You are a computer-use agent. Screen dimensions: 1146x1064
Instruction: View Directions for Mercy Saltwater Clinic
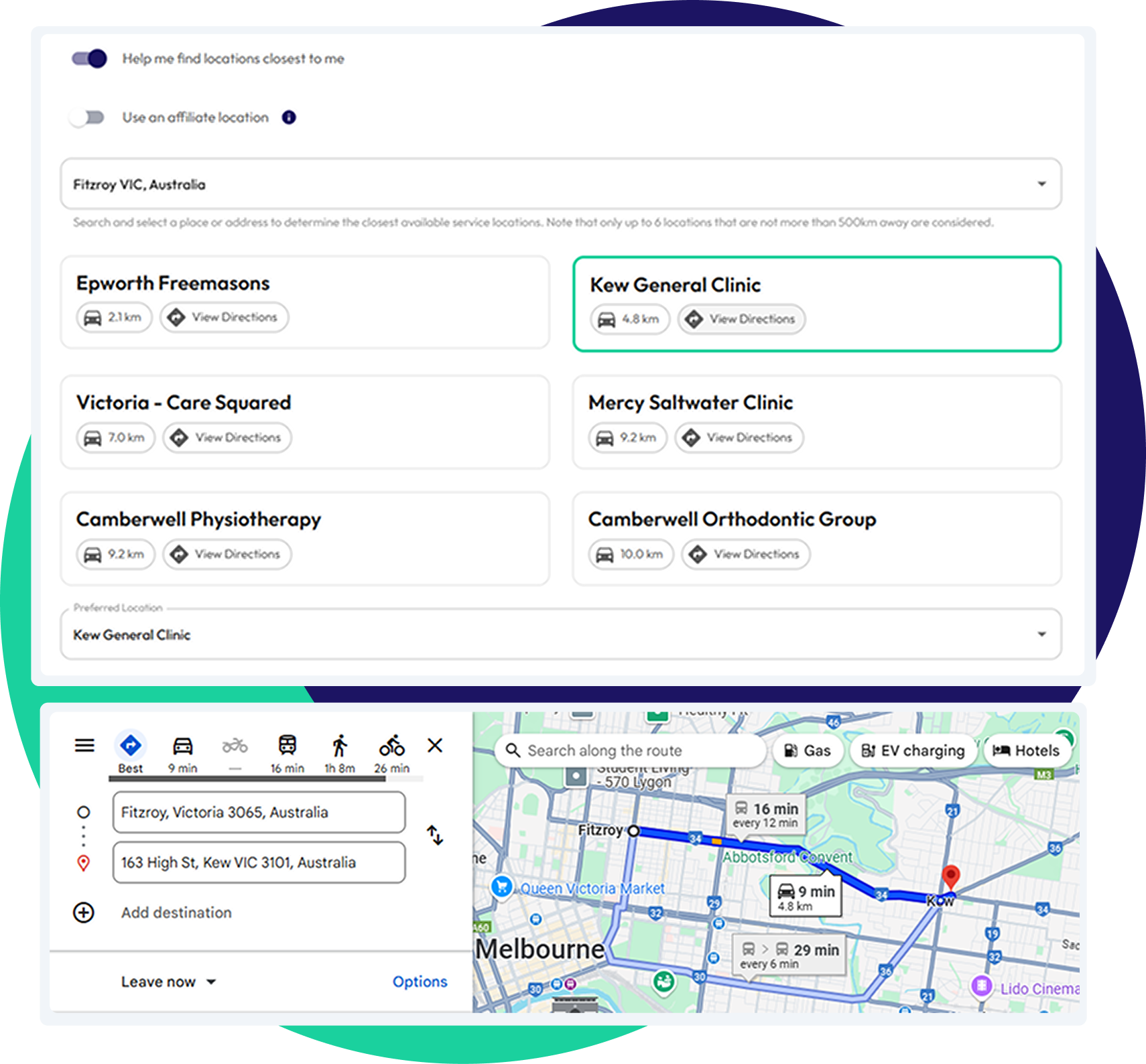[x=739, y=438]
